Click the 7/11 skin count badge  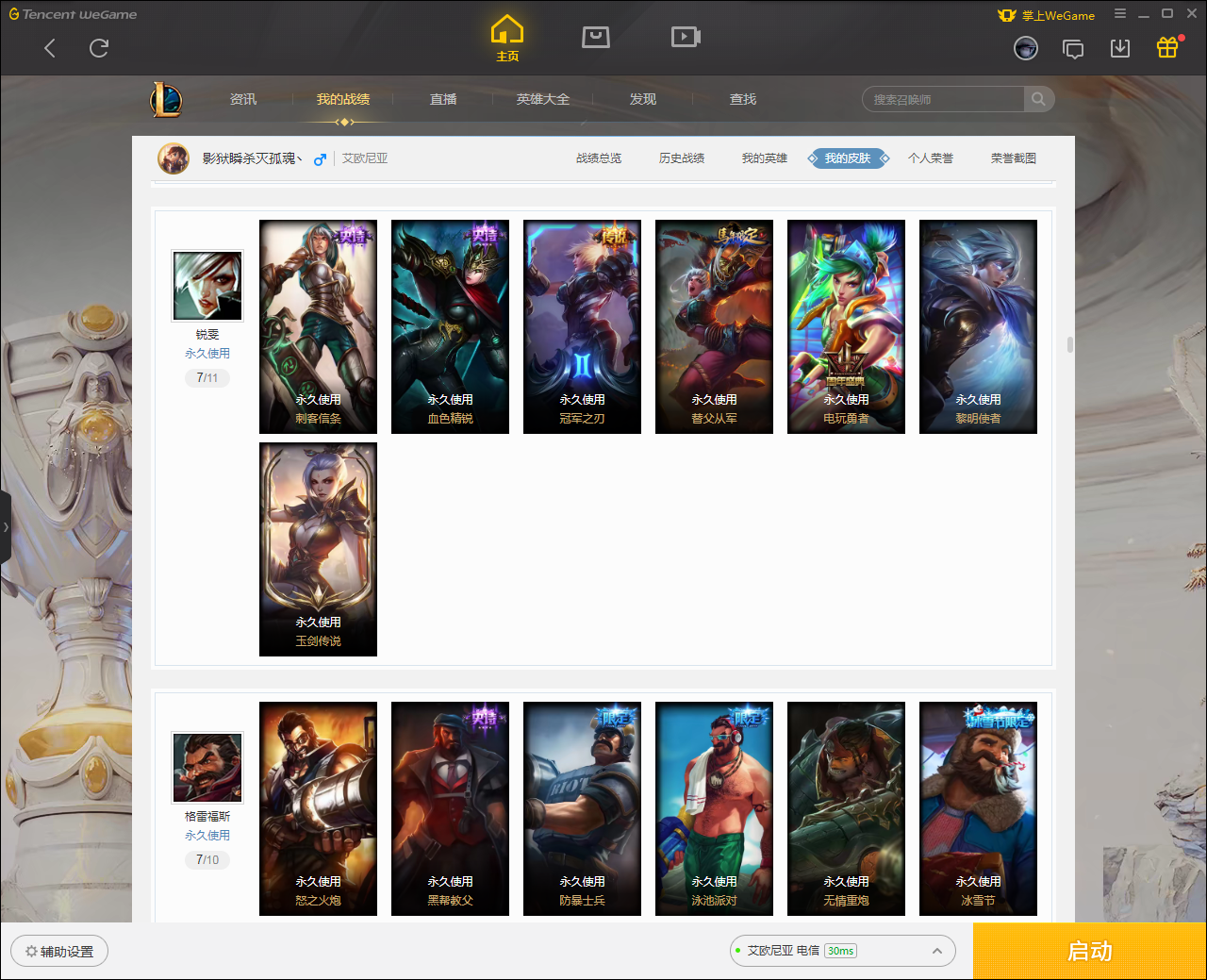[207, 377]
